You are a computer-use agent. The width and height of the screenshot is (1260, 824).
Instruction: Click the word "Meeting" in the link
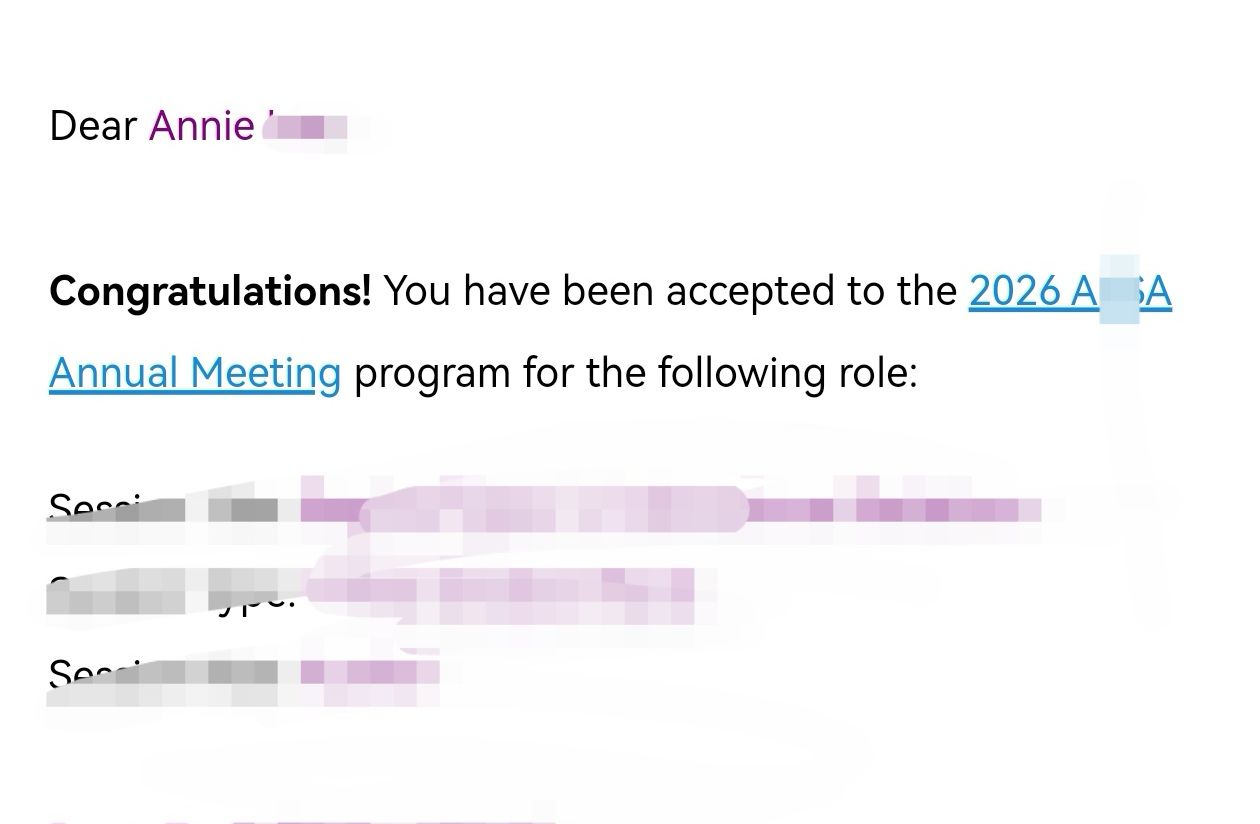(x=266, y=373)
